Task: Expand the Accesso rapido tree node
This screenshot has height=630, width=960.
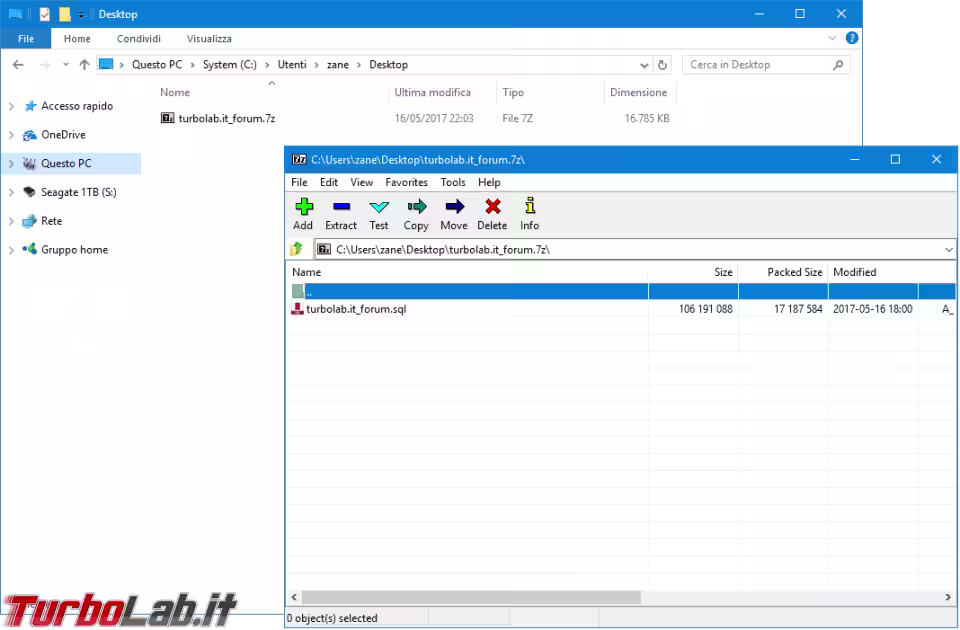Action: coord(11,106)
